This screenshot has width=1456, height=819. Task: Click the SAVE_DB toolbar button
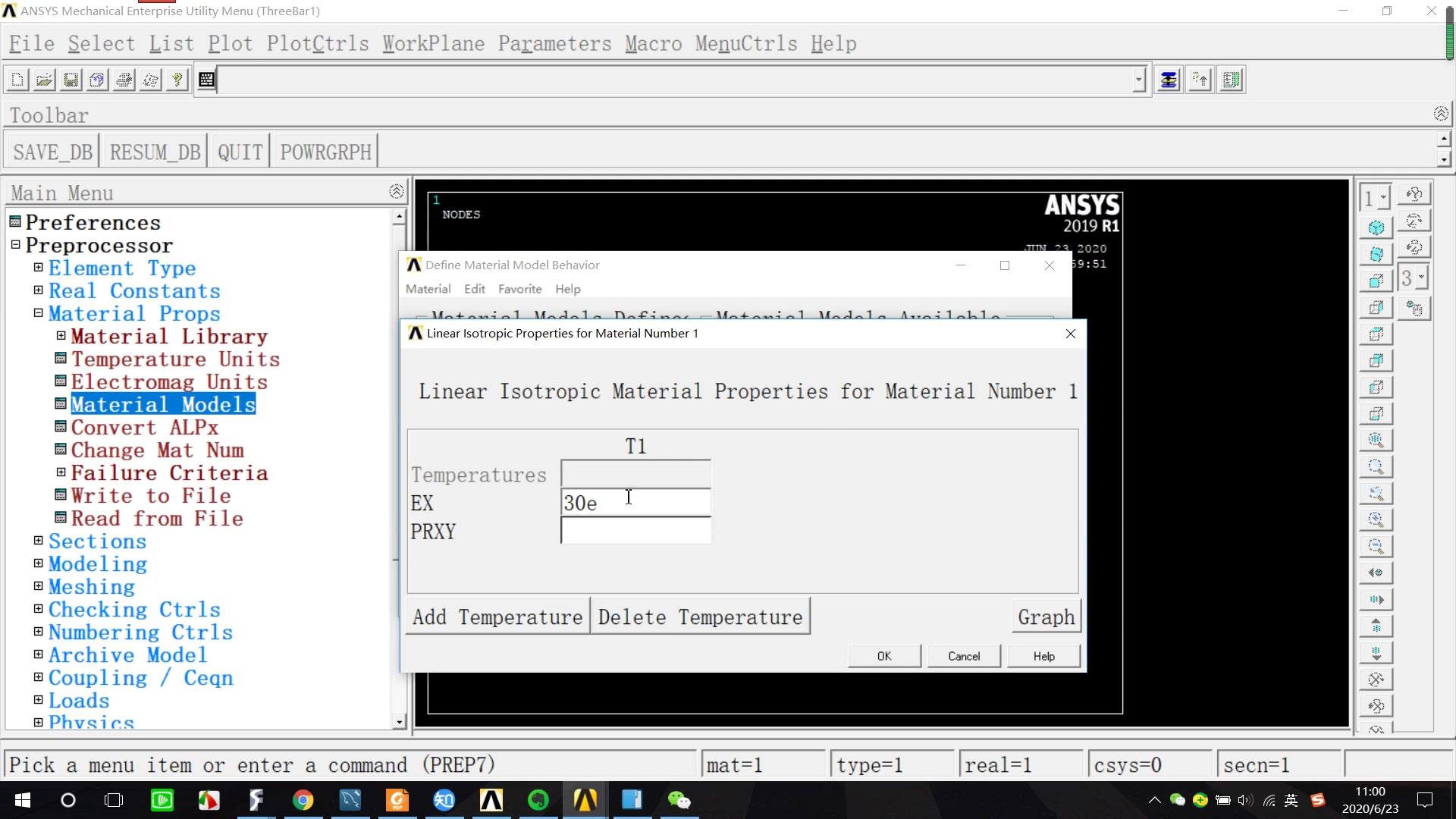pyautogui.click(x=52, y=152)
